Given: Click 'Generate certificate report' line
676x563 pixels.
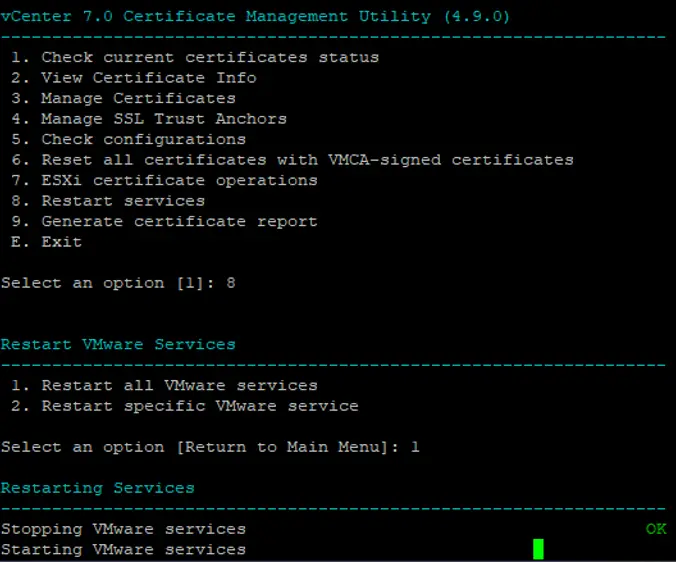Looking at the screenshot, I should [x=164, y=222].
